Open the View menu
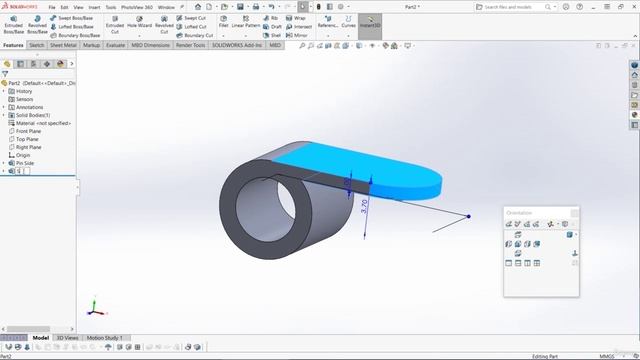640x360 pixels. click(x=78, y=7)
